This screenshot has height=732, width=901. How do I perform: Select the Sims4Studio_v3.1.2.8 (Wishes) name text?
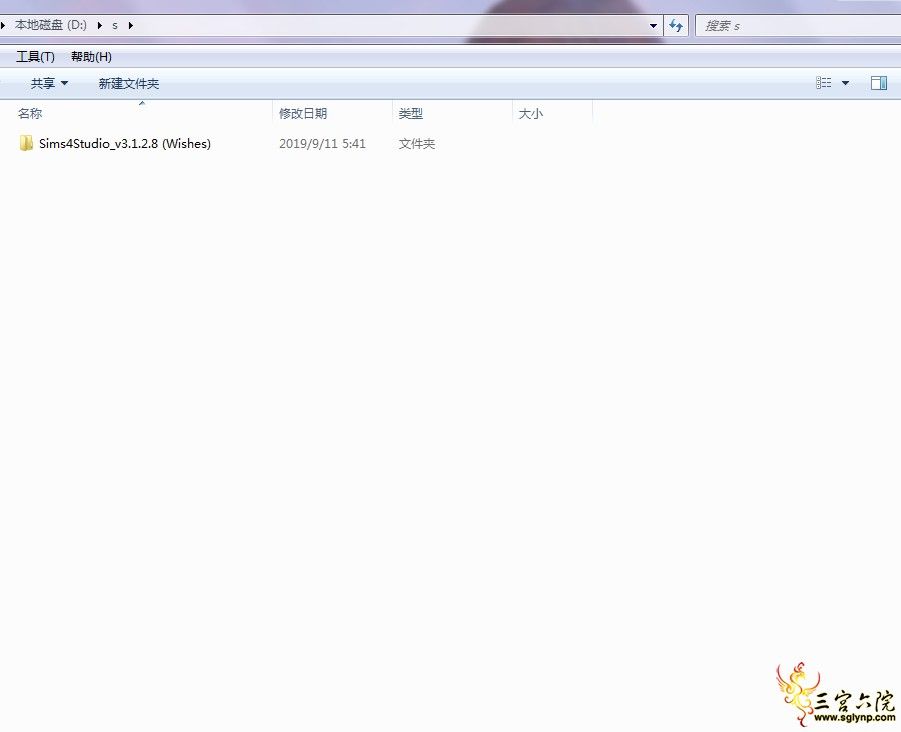125,144
